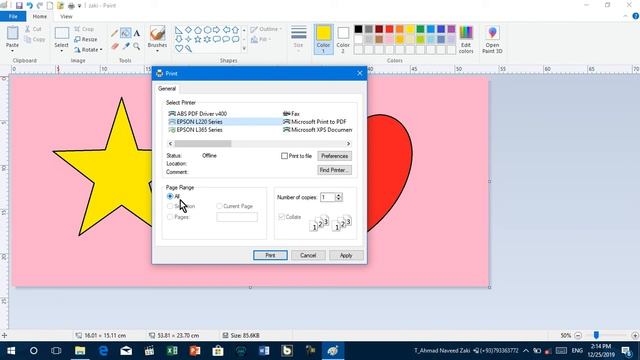The width and height of the screenshot is (640, 360).
Task: Select the Text tool marked A
Action: [x=137, y=33]
